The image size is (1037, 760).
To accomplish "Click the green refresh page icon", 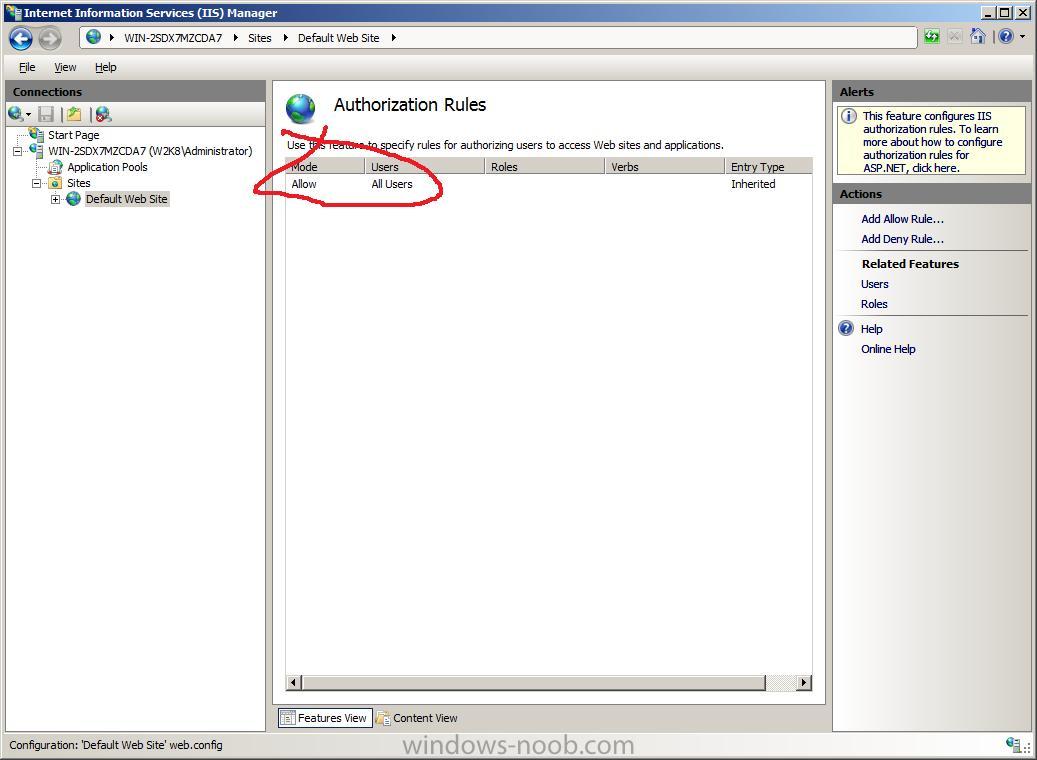I will pyautogui.click(x=932, y=37).
